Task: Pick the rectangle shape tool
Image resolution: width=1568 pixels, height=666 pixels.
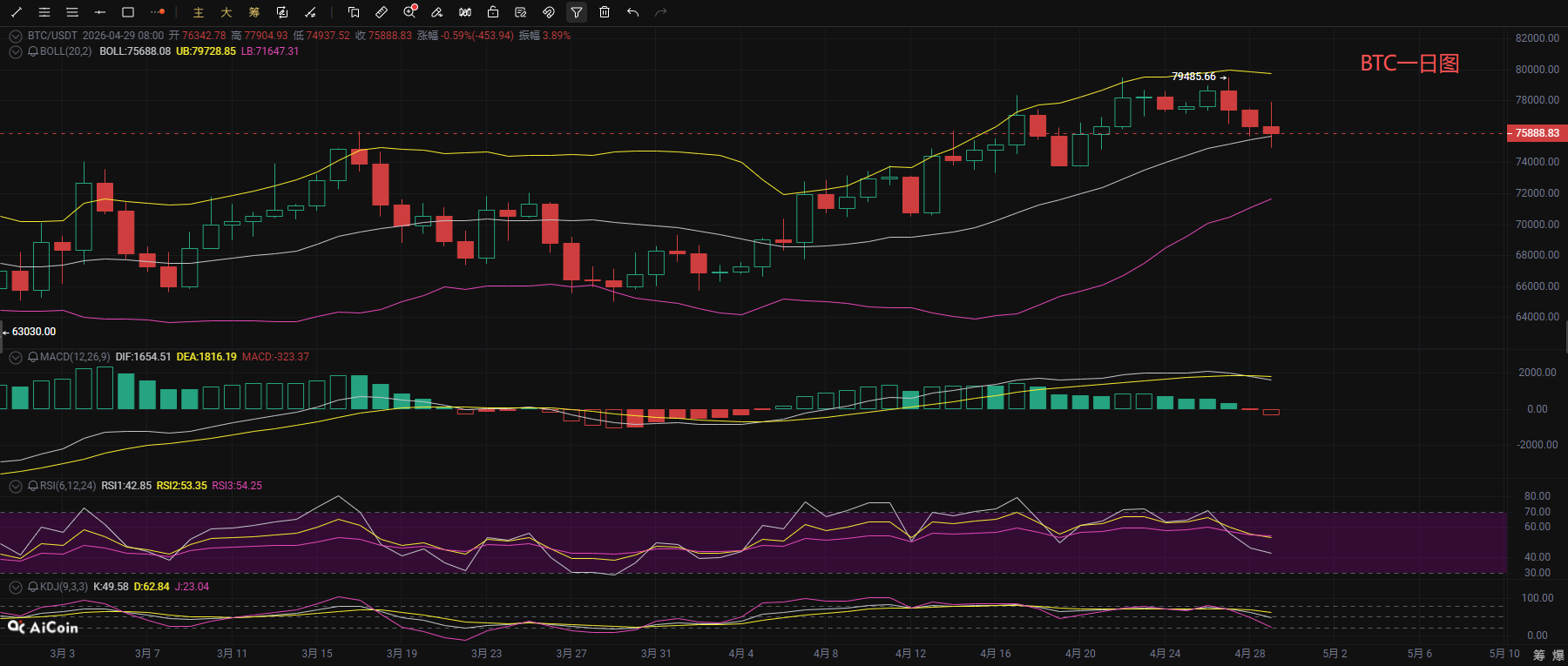Action: [128, 12]
